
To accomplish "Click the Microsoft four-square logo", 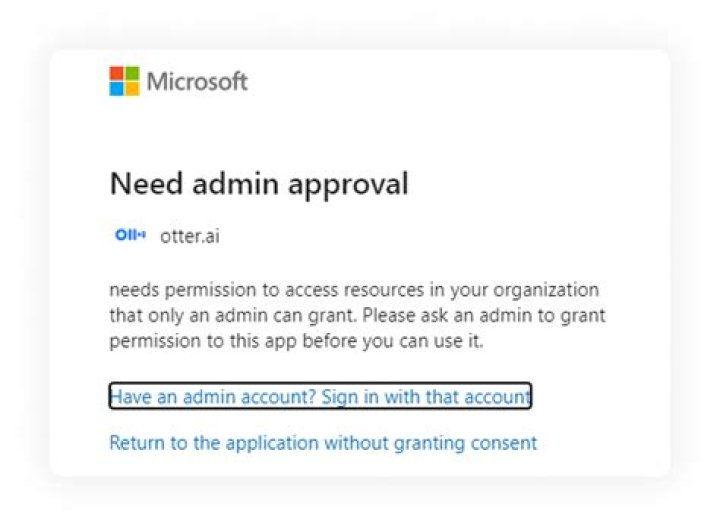I will pos(124,81).
